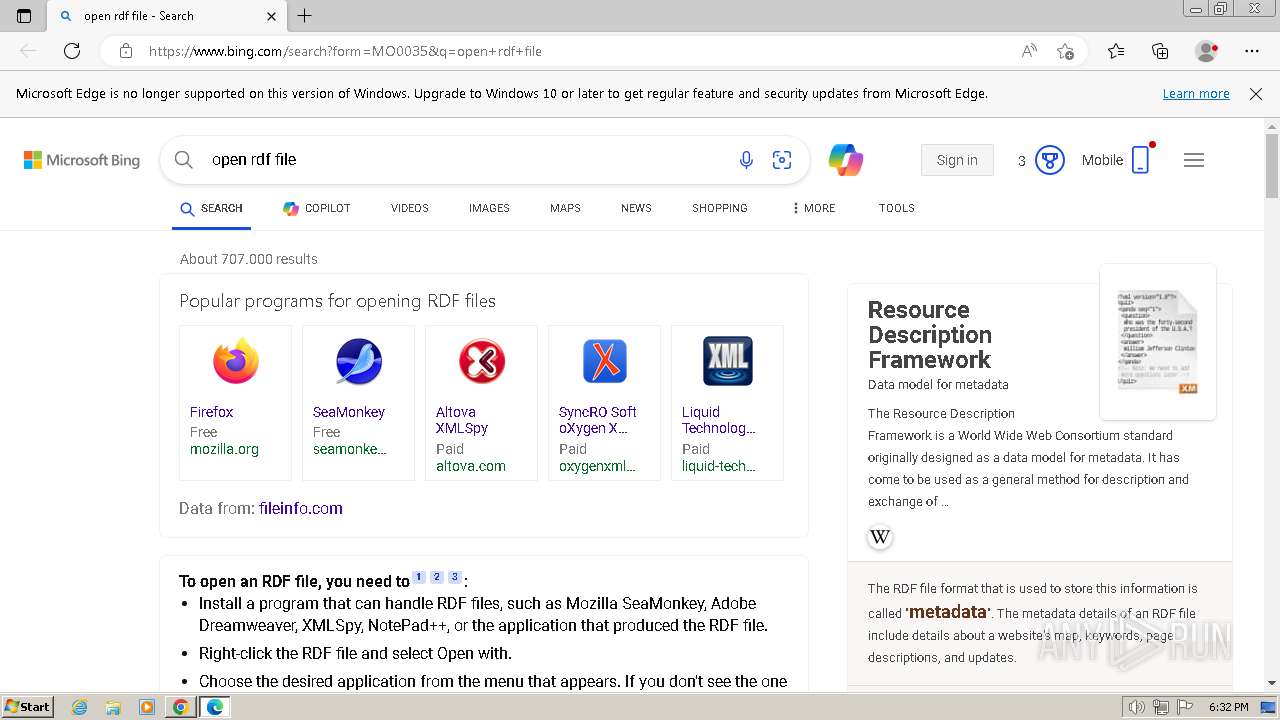Click the address bar URL
The image size is (1280, 720).
345,51
